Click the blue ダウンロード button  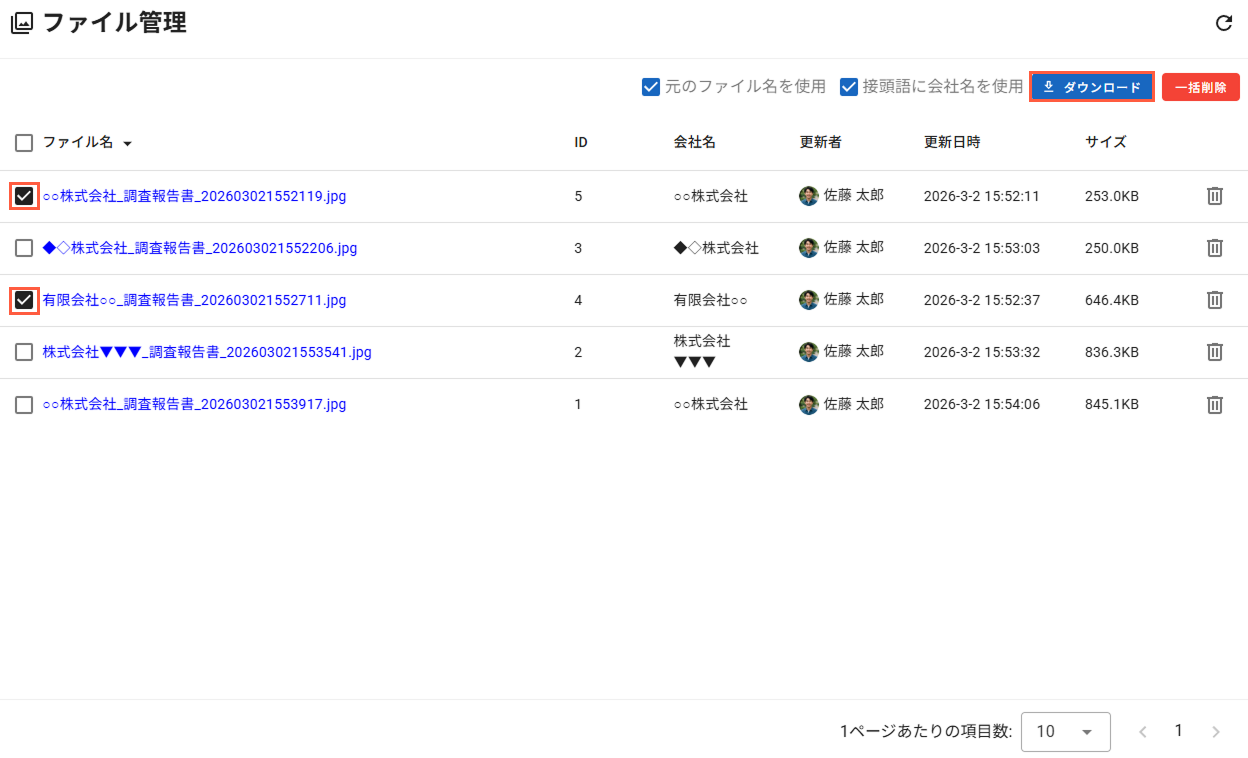(1092, 87)
